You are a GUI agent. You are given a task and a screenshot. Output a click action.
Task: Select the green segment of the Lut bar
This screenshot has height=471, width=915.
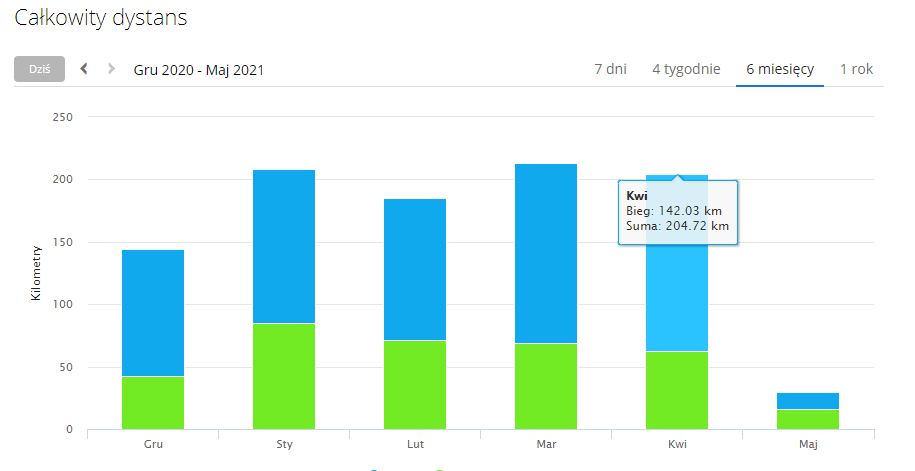pyautogui.click(x=415, y=385)
